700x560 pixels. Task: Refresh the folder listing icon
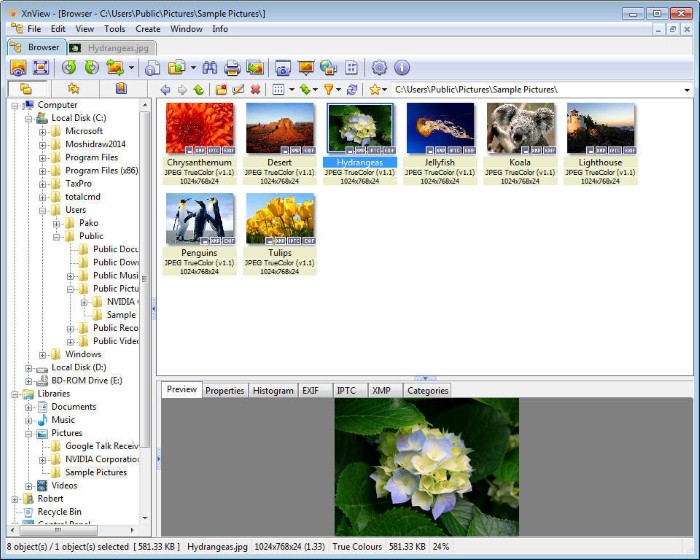[x=352, y=90]
